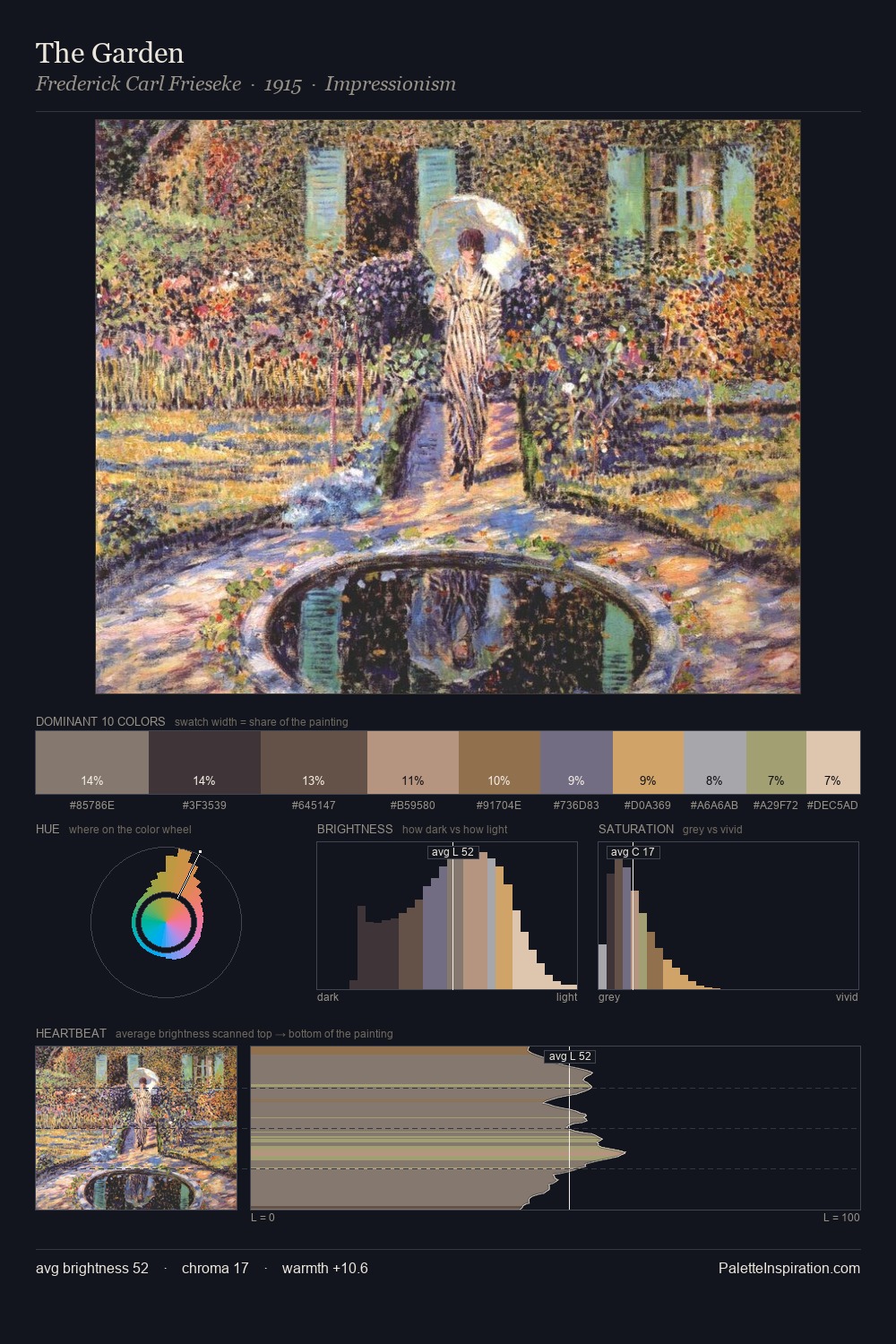This screenshot has height=1344, width=896.
Task: Click the year 1915
Action: point(283,84)
